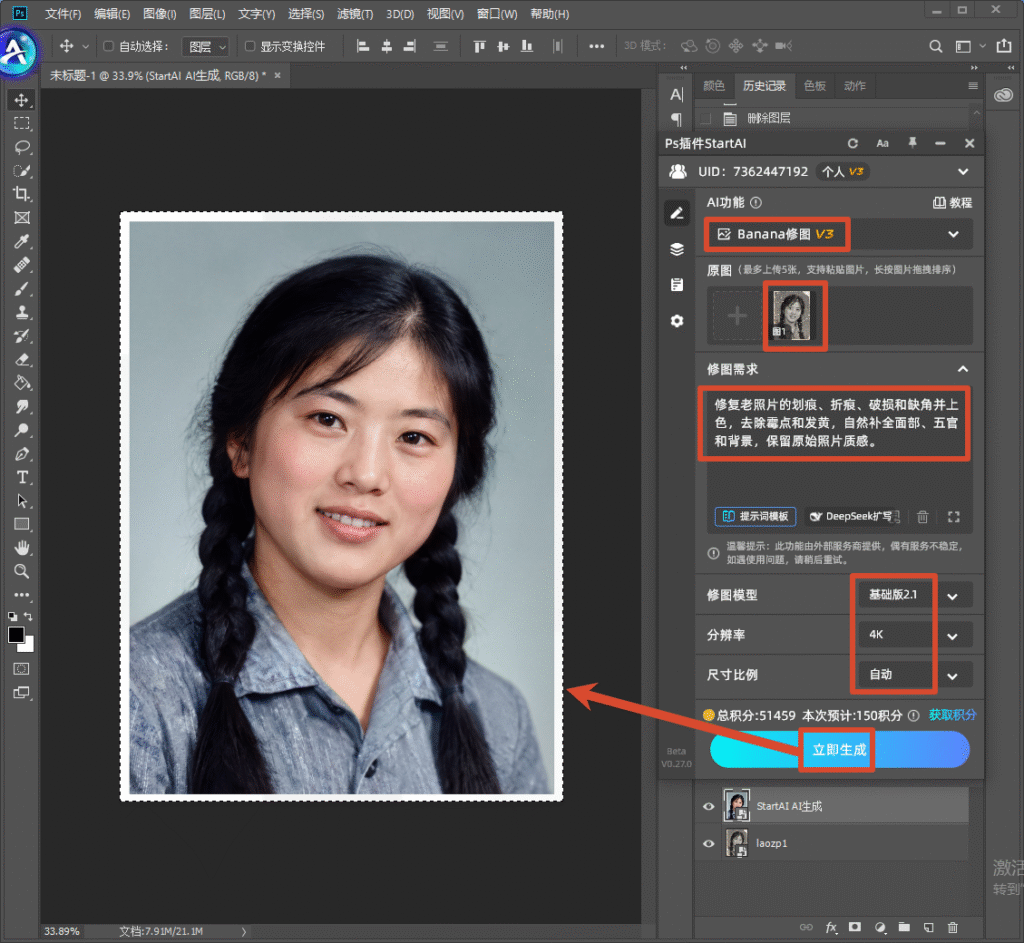This screenshot has width=1024, height=943.
Task: Open the 修图模型 基础版2.1 dropdown
Action: (914, 595)
